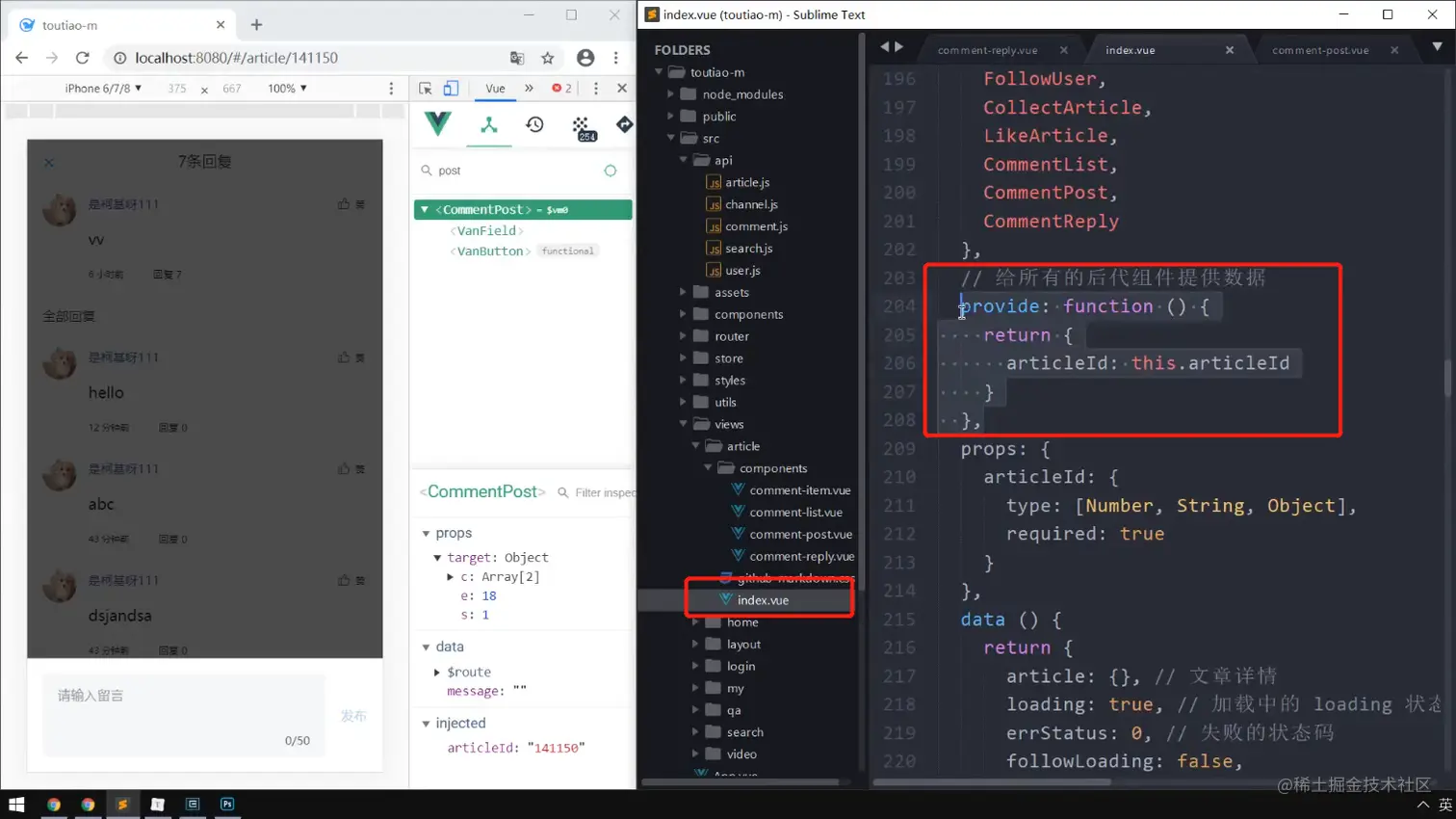Viewport: 1456px width, 819px height.
Task: Open the DevTools more tabs chevron
Action: pyautogui.click(x=529, y=88)
